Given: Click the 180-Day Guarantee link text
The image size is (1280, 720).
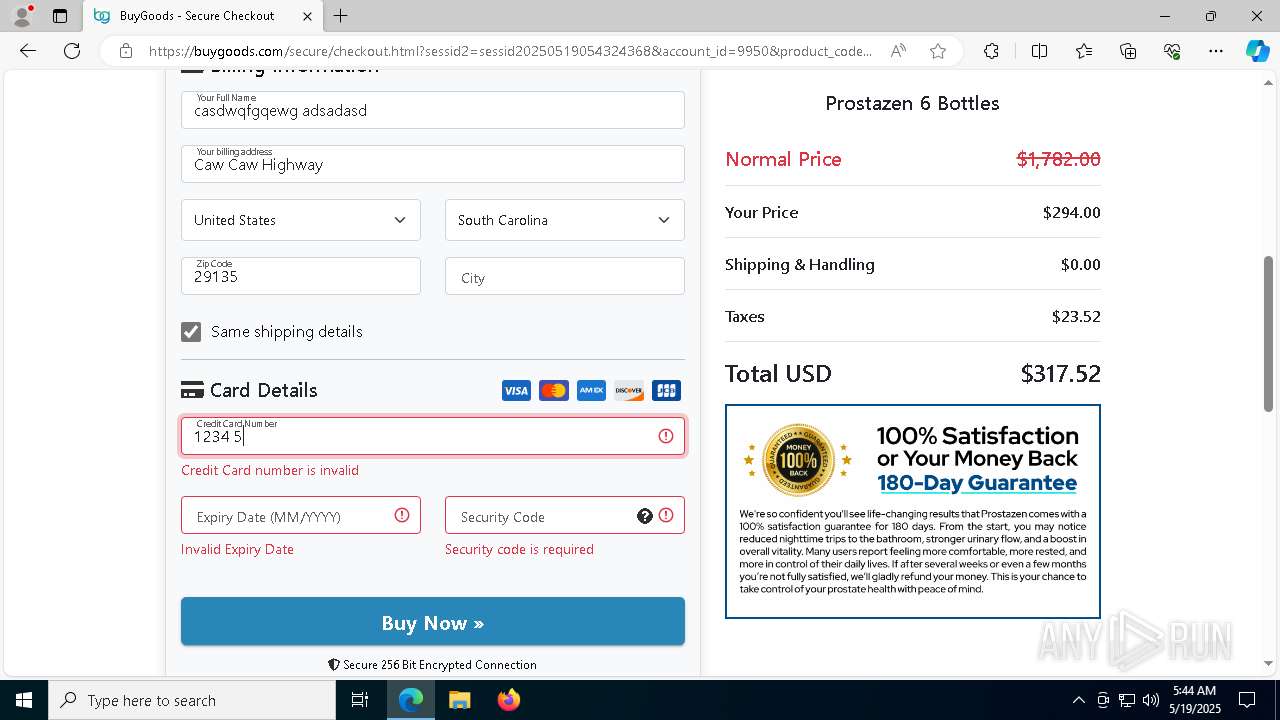Looking at the screenshot, I should click(977, 483).
